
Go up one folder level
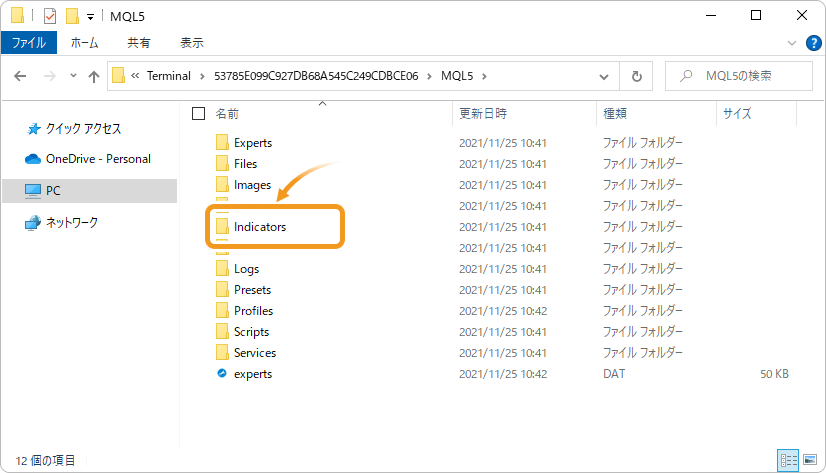(94, 76)
